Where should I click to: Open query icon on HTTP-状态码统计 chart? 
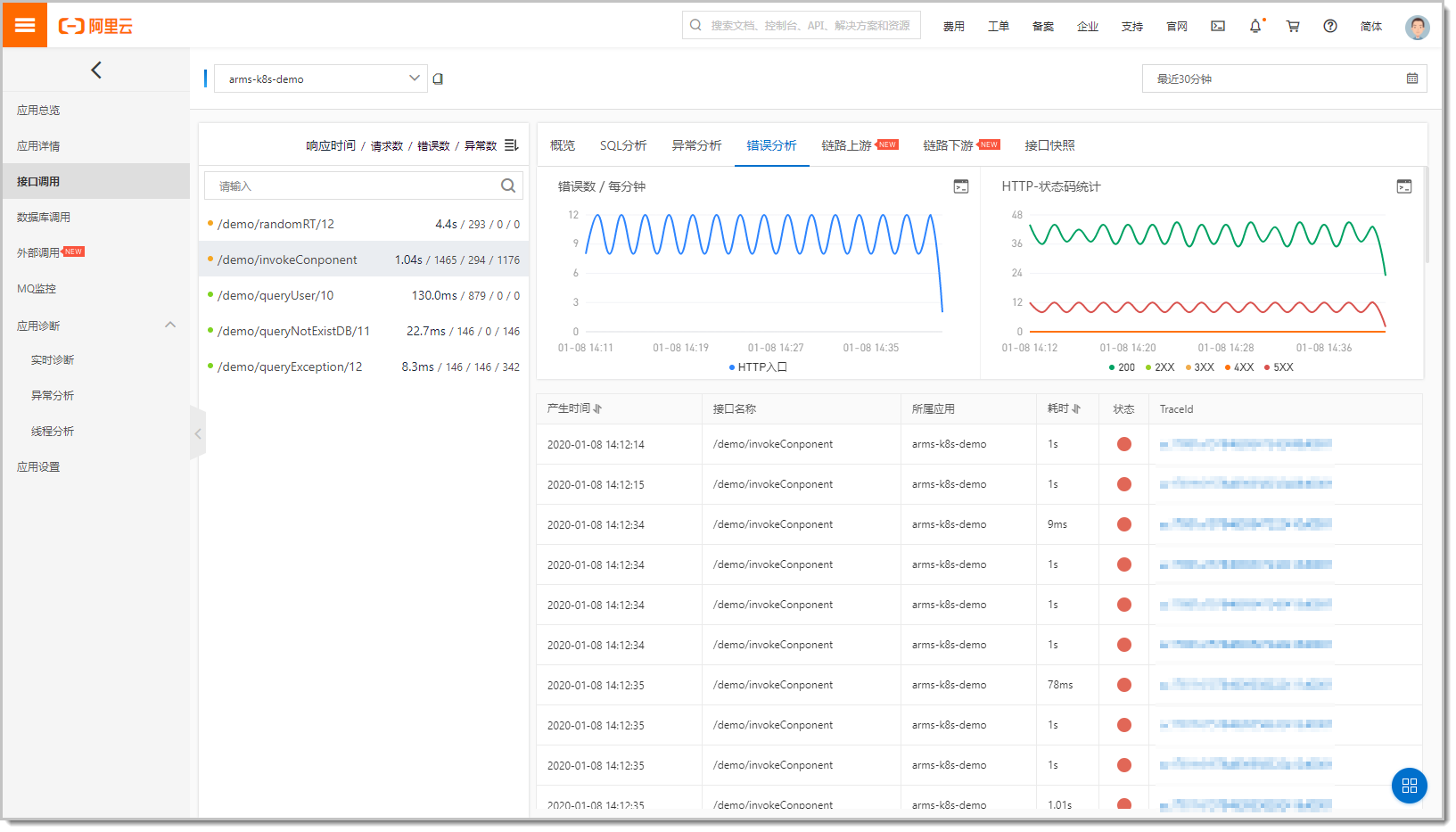(x=1404, y=186)
